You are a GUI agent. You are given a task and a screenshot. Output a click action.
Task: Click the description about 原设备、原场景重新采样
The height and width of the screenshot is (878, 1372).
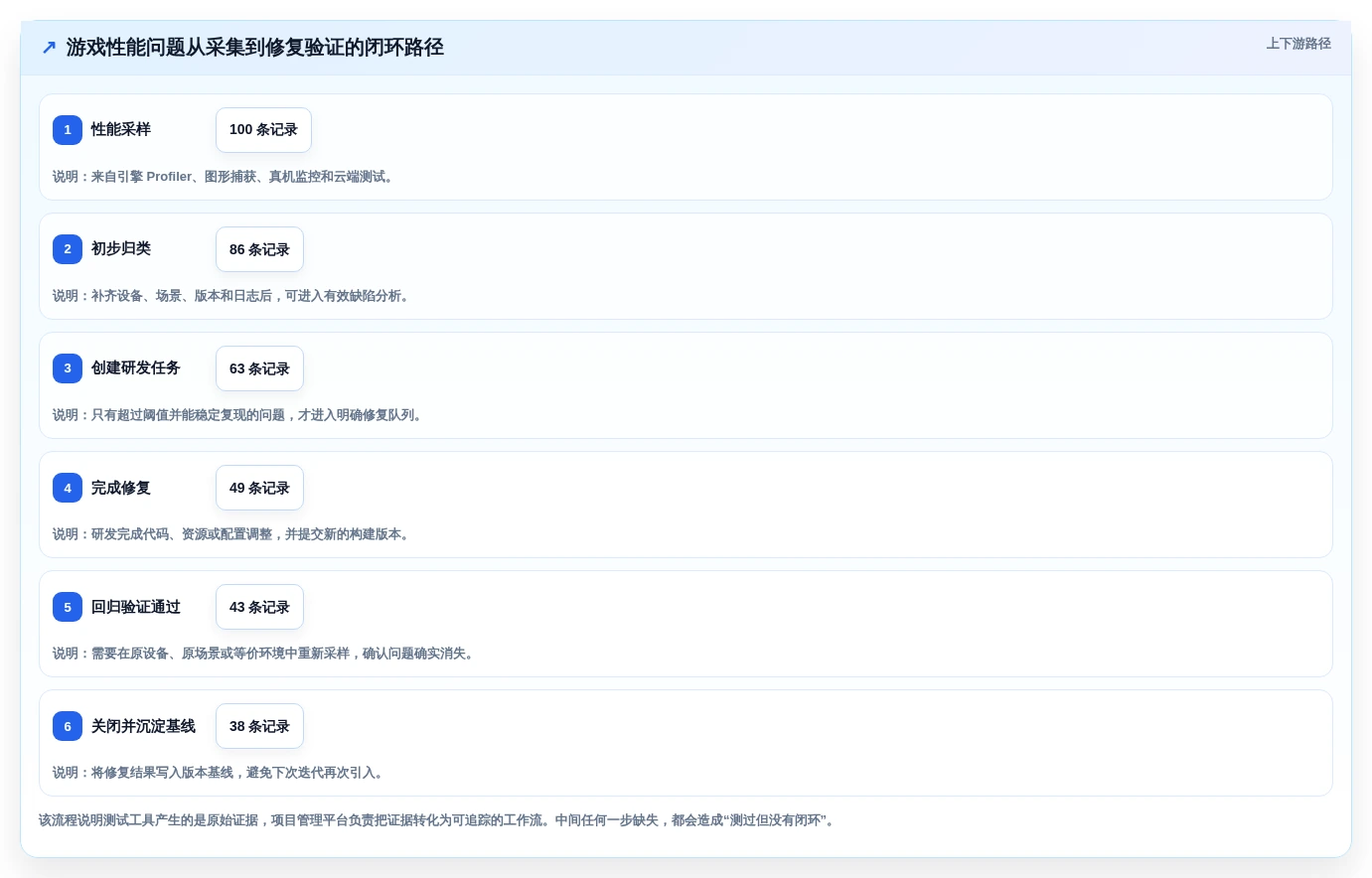point(265,654)
